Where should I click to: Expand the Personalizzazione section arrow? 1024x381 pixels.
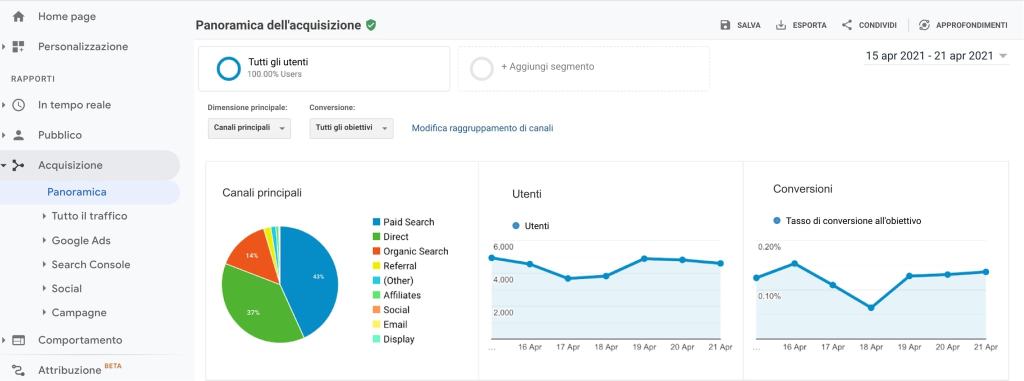click(4, 46)
